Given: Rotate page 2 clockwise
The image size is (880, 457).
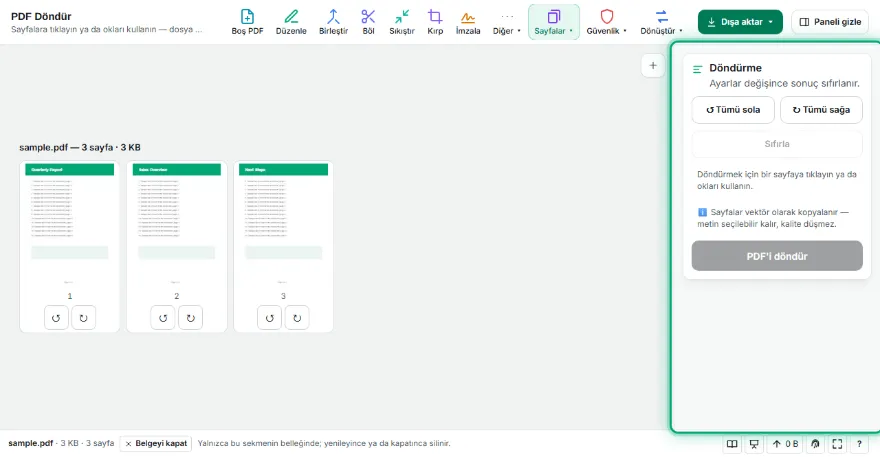Looking at the screenshot, I should tap(190, 318).
